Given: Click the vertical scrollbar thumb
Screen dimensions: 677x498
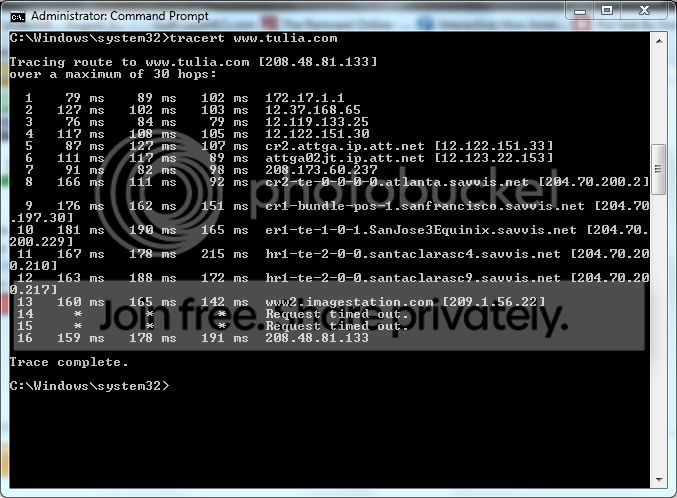Looking at the screenshot, I should [659, 169].
